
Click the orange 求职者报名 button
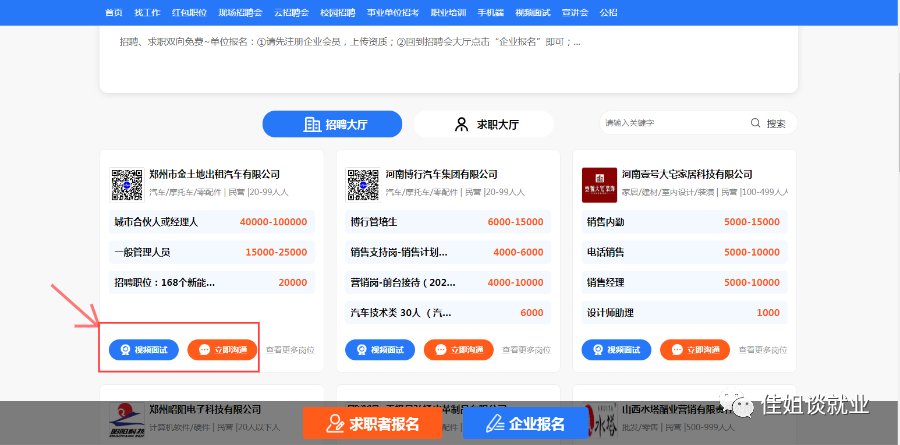373,423
